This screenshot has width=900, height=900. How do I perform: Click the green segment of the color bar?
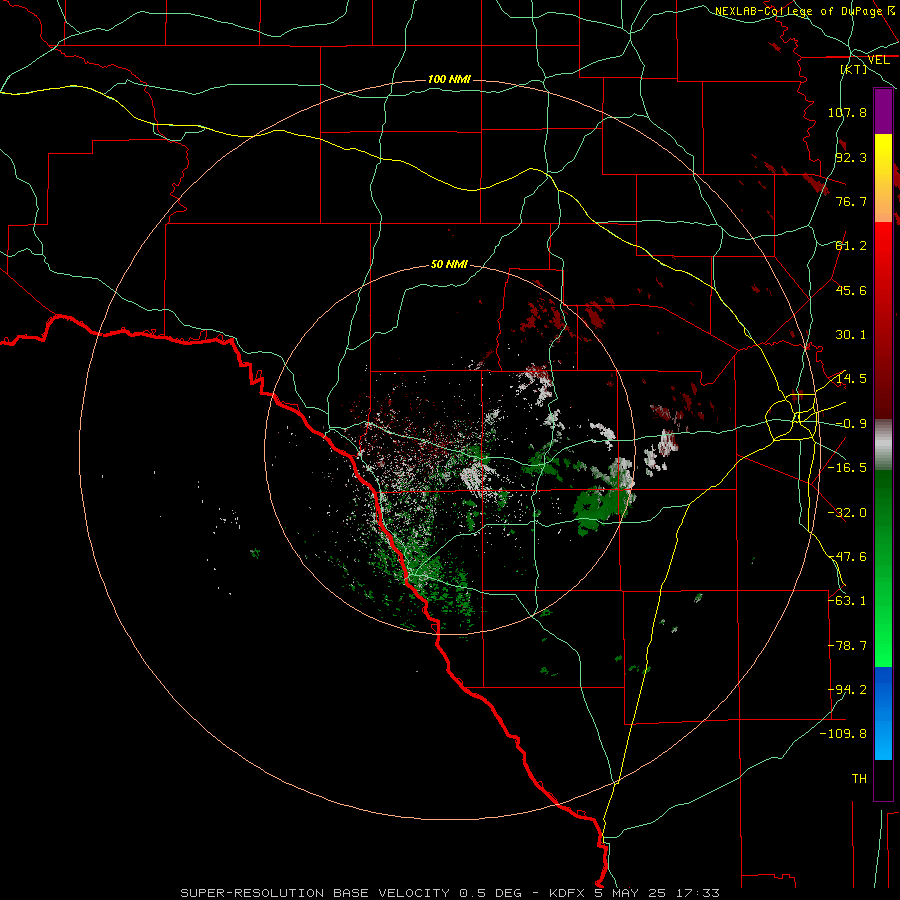coord(883,568)
